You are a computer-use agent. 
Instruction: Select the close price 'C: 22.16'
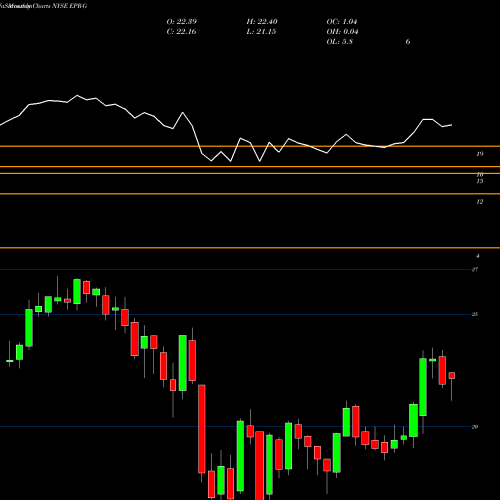(x=181, y=32)
